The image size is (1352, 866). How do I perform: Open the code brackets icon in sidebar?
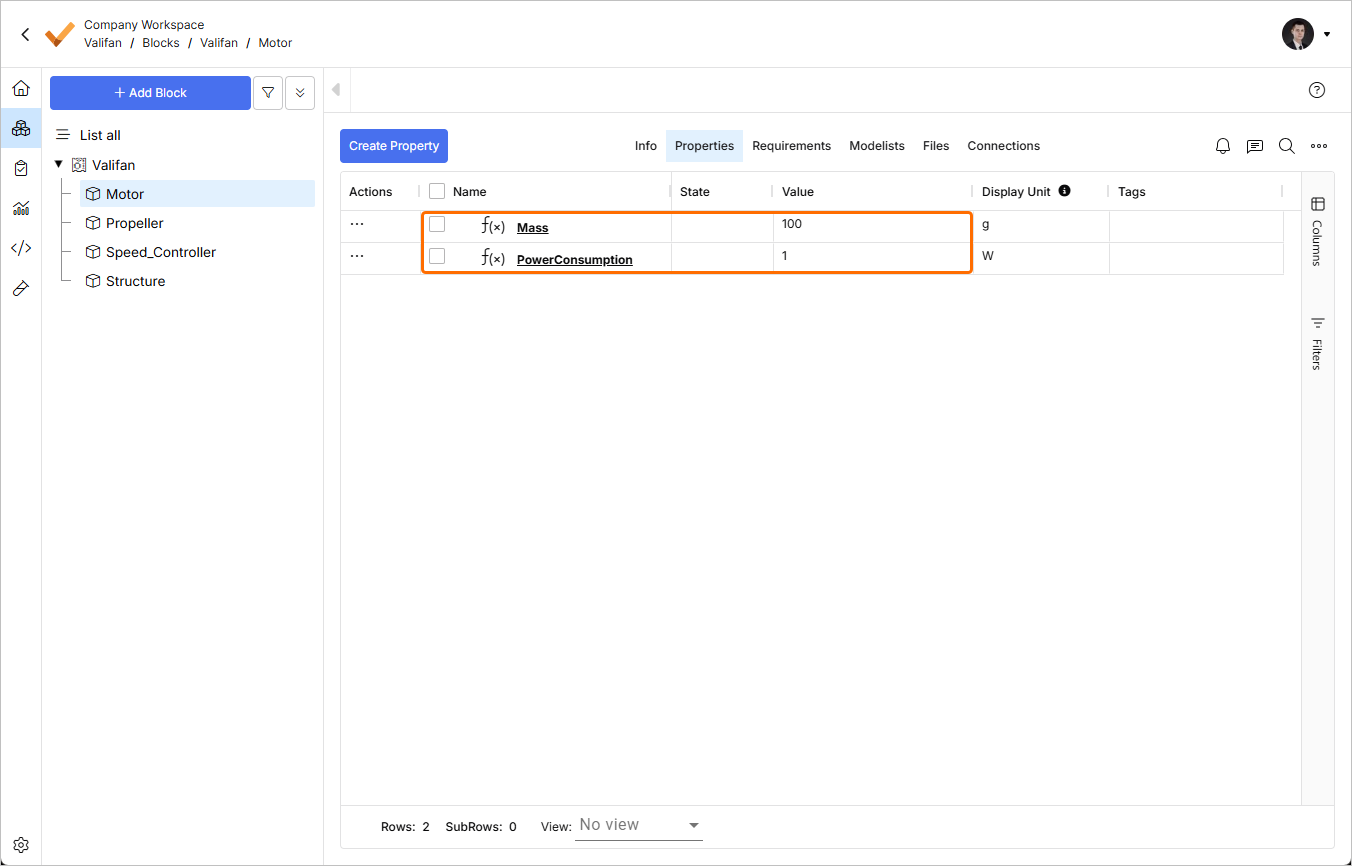pyautogui.click(x=21, y=248)
